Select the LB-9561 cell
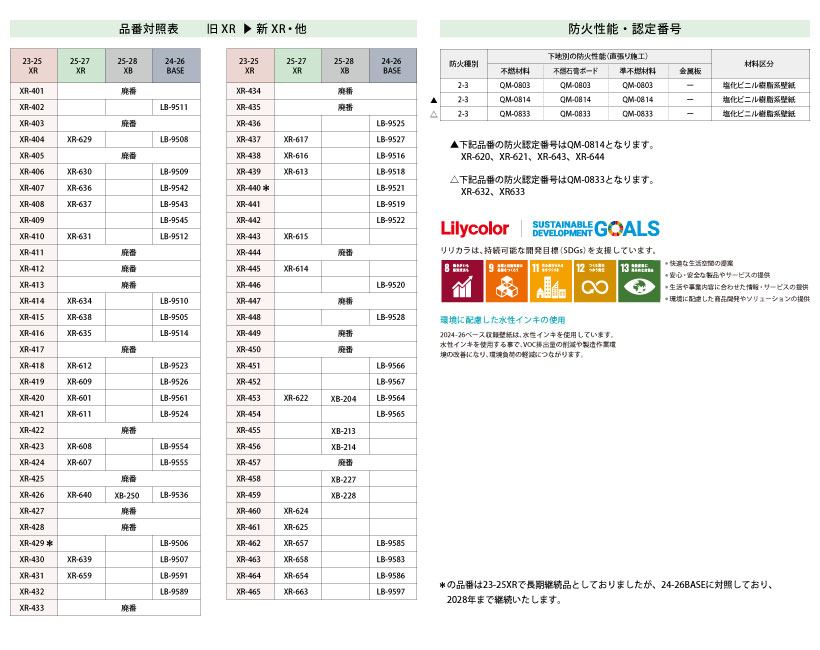This screenshot has width=820, height=650. (x=174, y=398)
